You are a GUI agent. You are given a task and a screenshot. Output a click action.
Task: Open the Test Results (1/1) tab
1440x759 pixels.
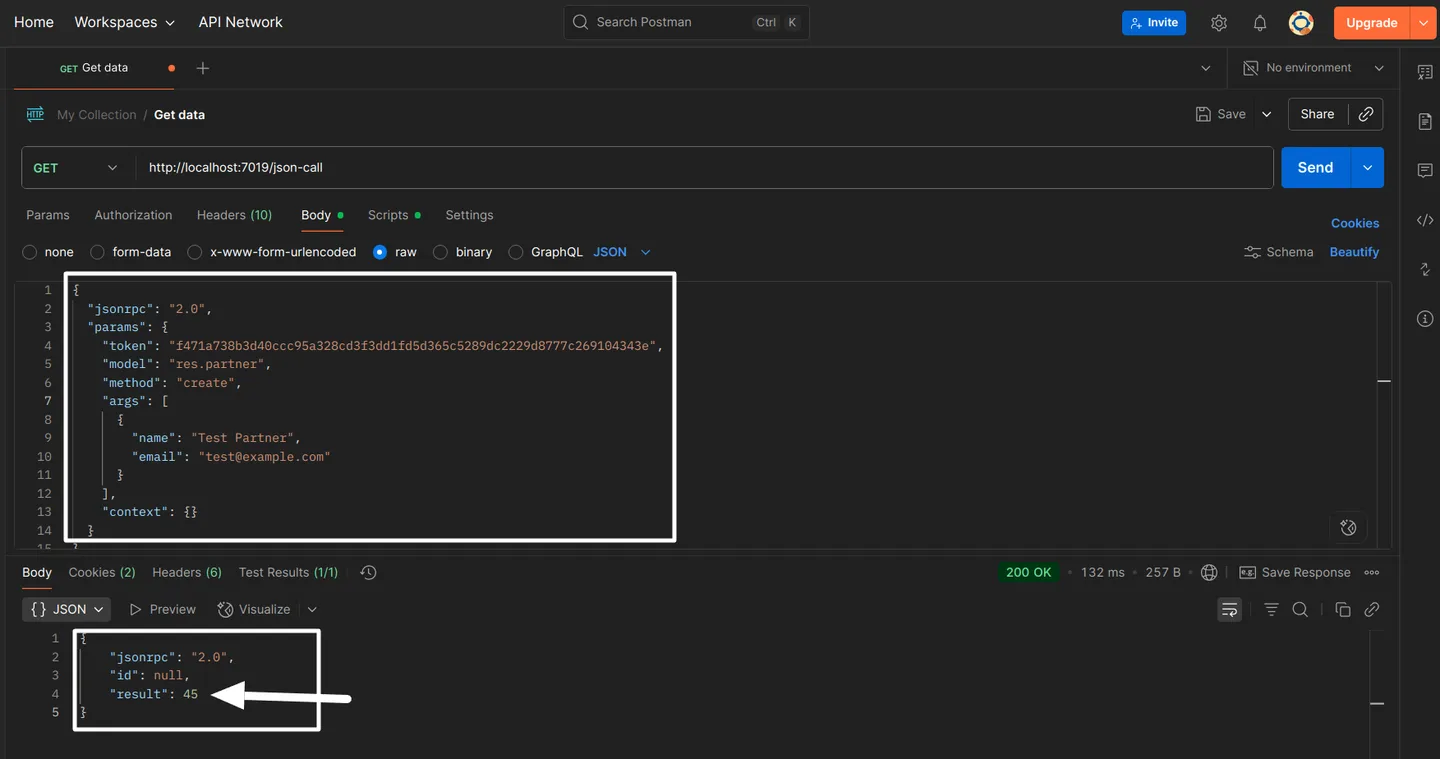click(x=288, y=572)
